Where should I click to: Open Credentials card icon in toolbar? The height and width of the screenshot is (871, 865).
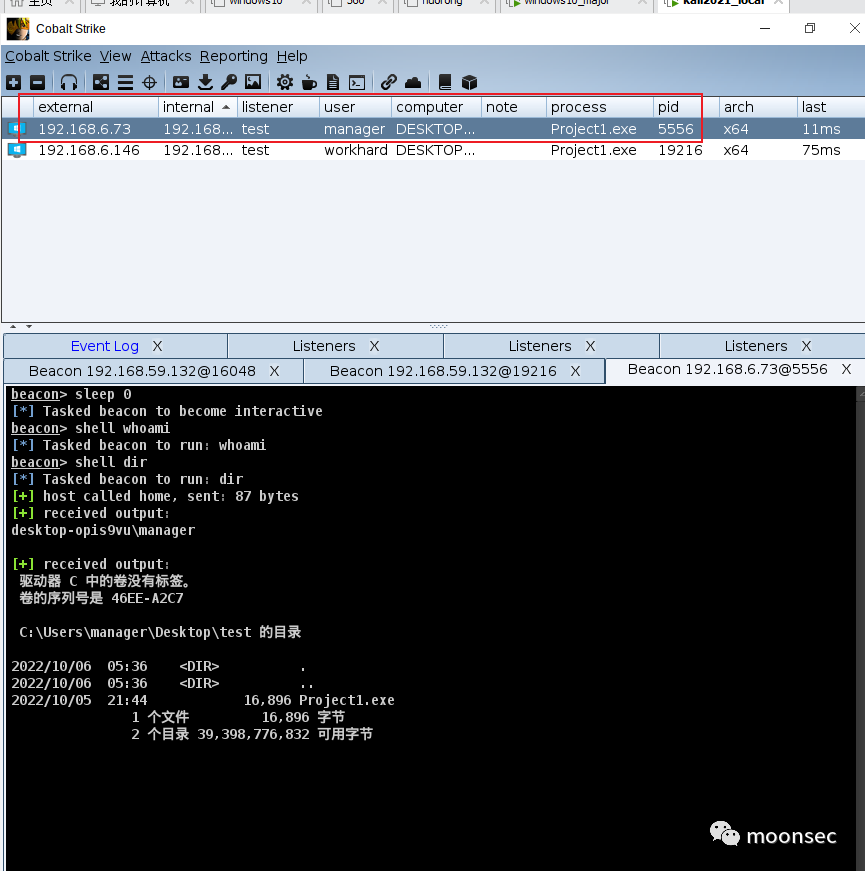tap(181, 83)
